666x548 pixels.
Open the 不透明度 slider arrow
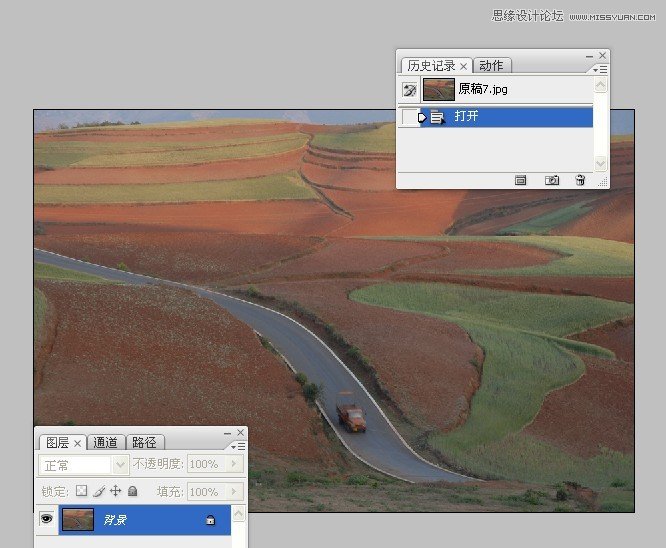click(234, 464)
